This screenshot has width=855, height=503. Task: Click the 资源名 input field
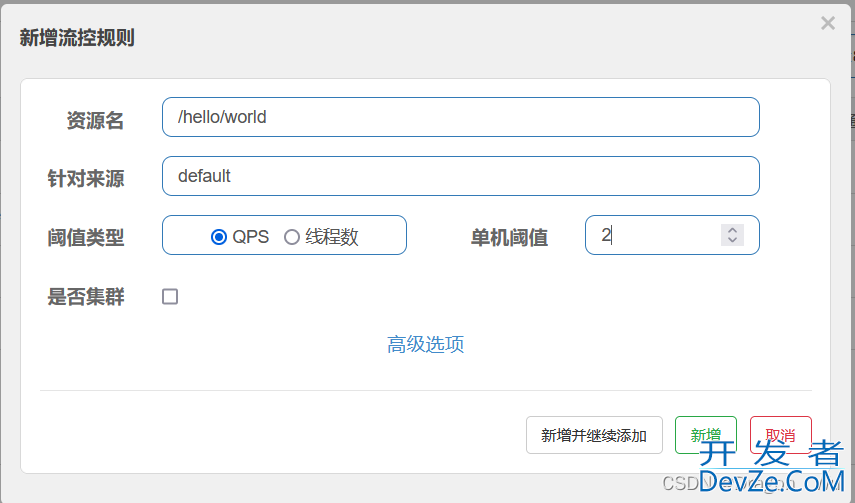click(x=461, y=117)
